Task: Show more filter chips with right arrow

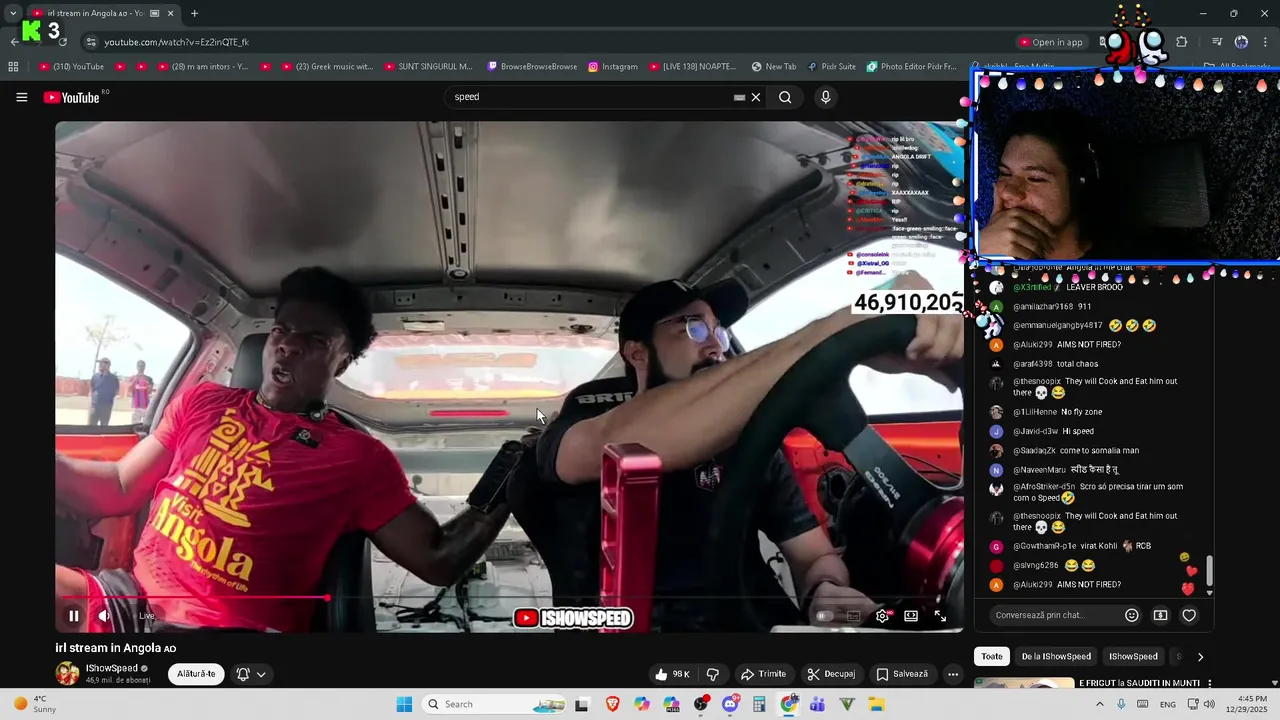Action: [x=1200, y=657]
